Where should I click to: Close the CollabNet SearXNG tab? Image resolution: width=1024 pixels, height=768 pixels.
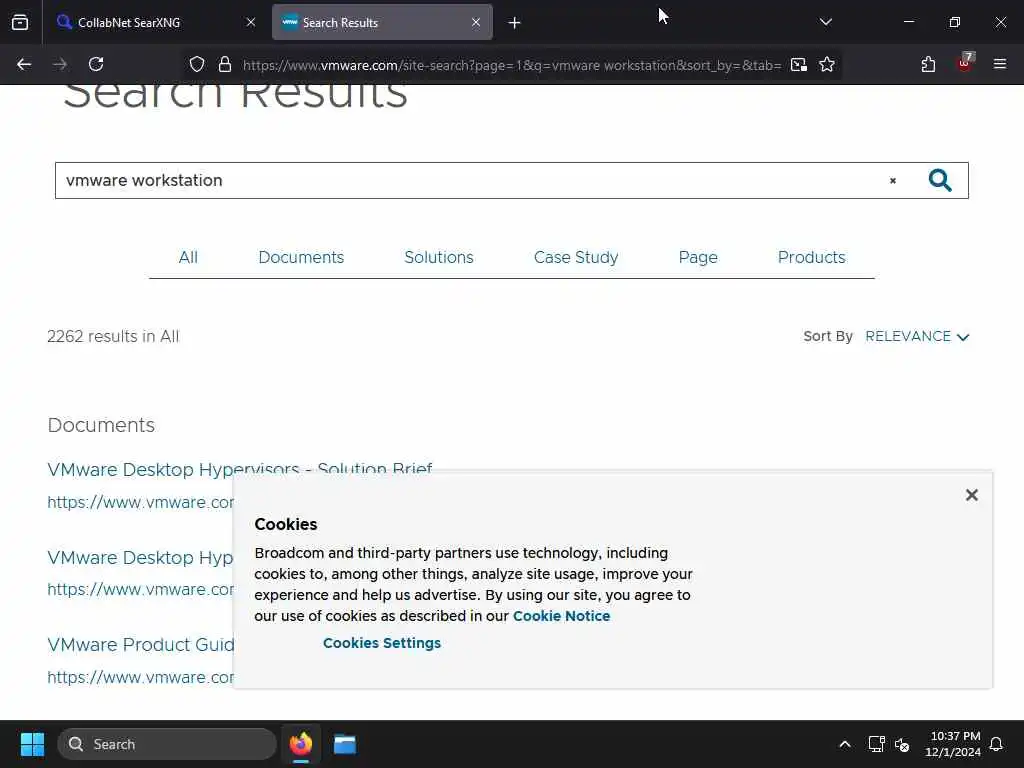coord(251,22)
